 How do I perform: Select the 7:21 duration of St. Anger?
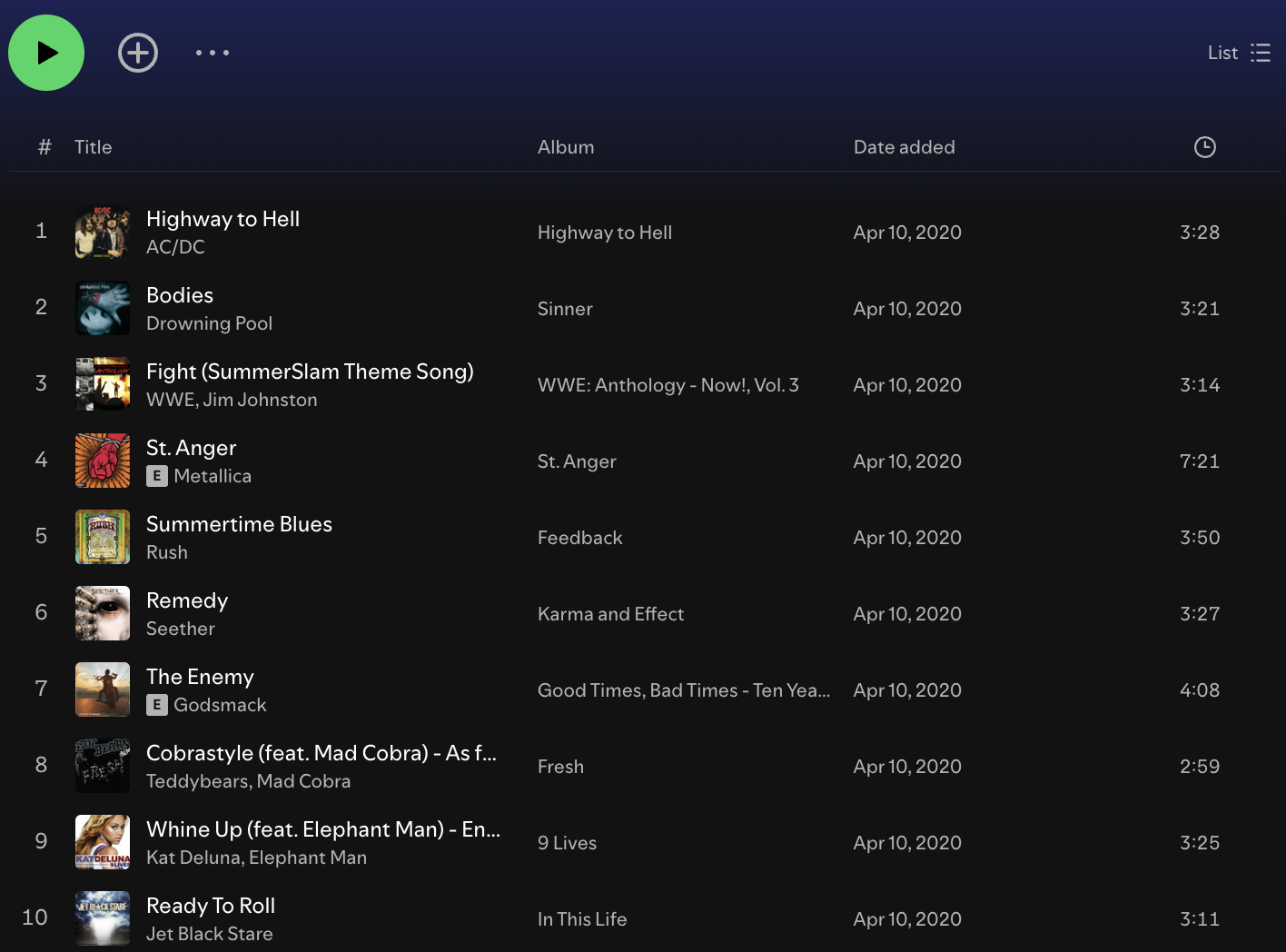[x=1200, y=461]
